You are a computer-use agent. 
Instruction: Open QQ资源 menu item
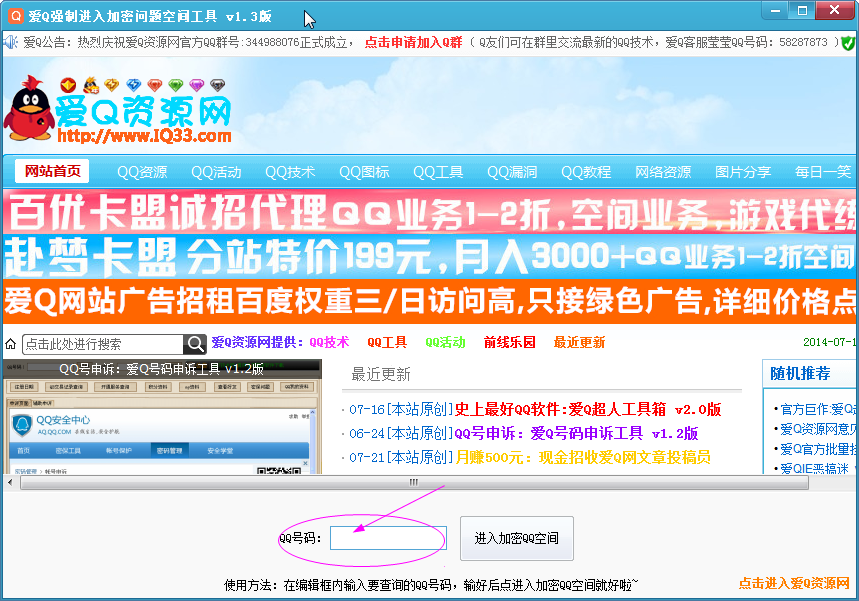(142, 172)
